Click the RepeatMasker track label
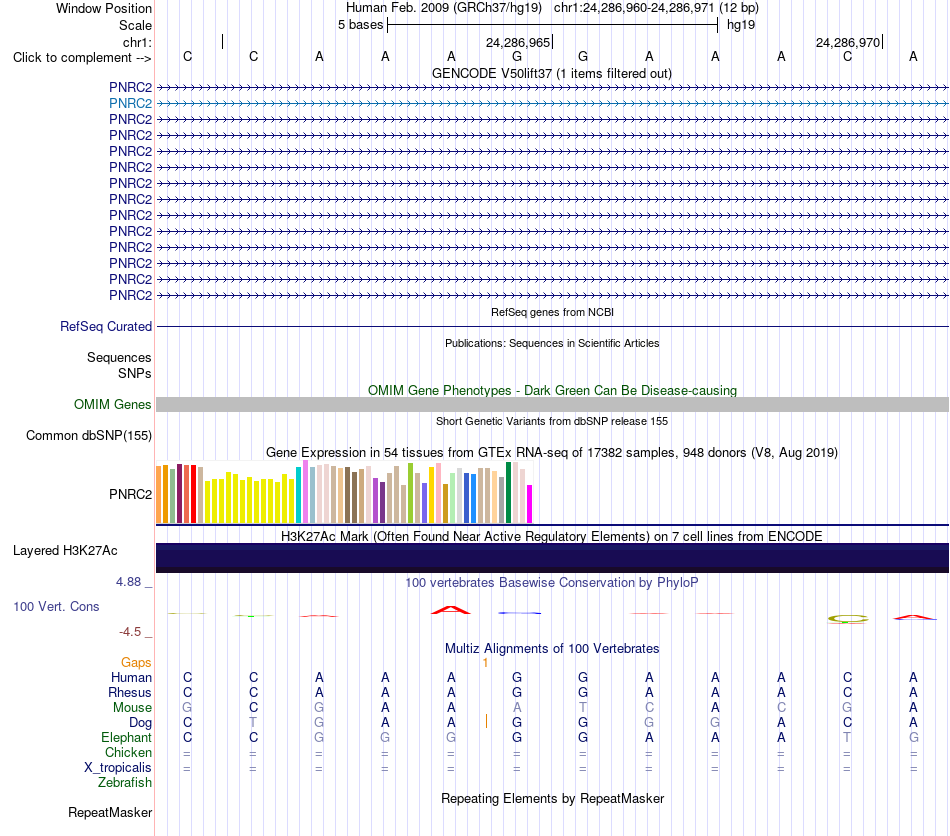The width and height of the screenshot is (950, 836). [x=110, y=812]
